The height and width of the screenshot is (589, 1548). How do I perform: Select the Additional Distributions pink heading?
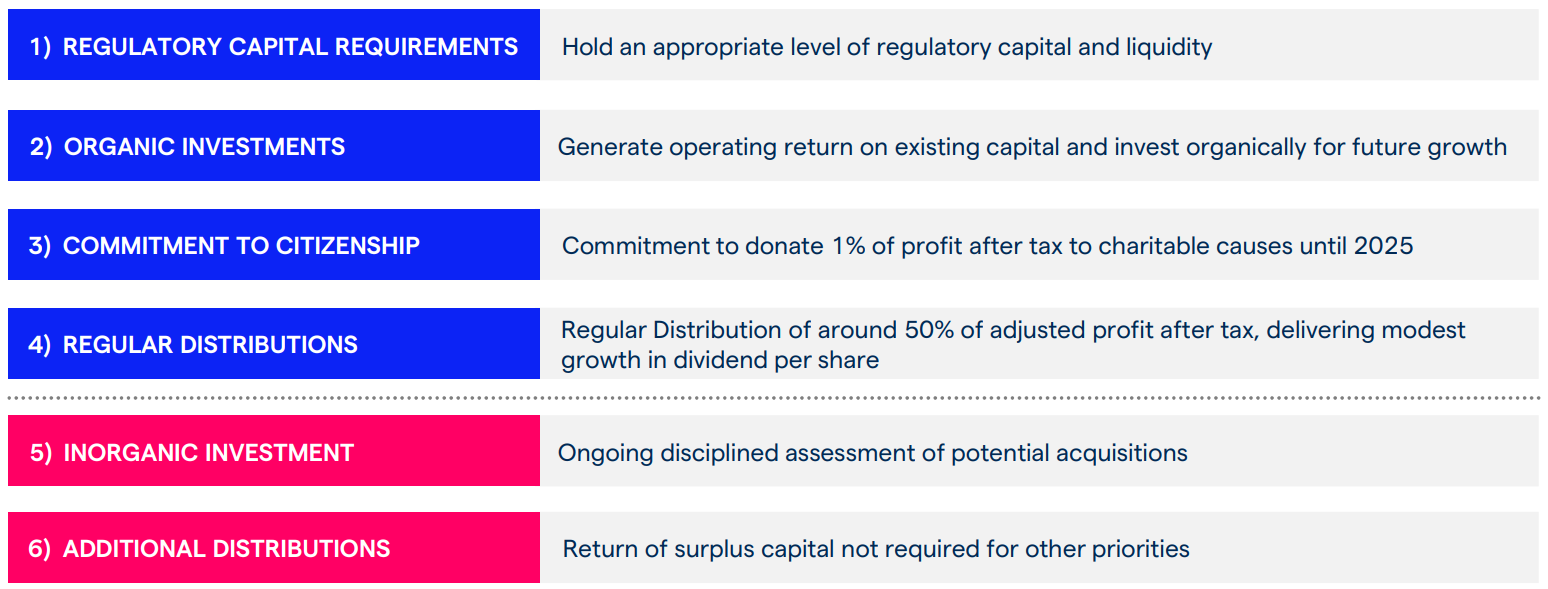[x=274, y=548]
